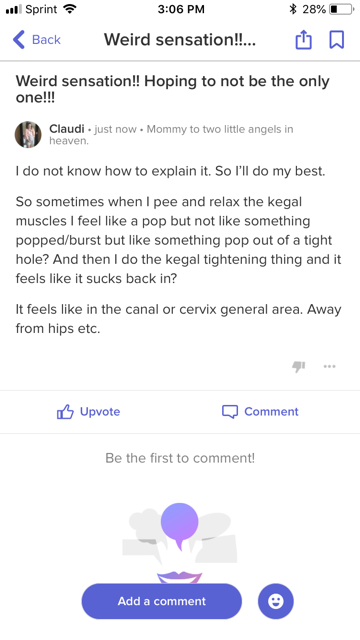The height and width of the screenshot is (640, 360).
Task: Open Claudi's profile picture
Action: [x=28, y=134]
